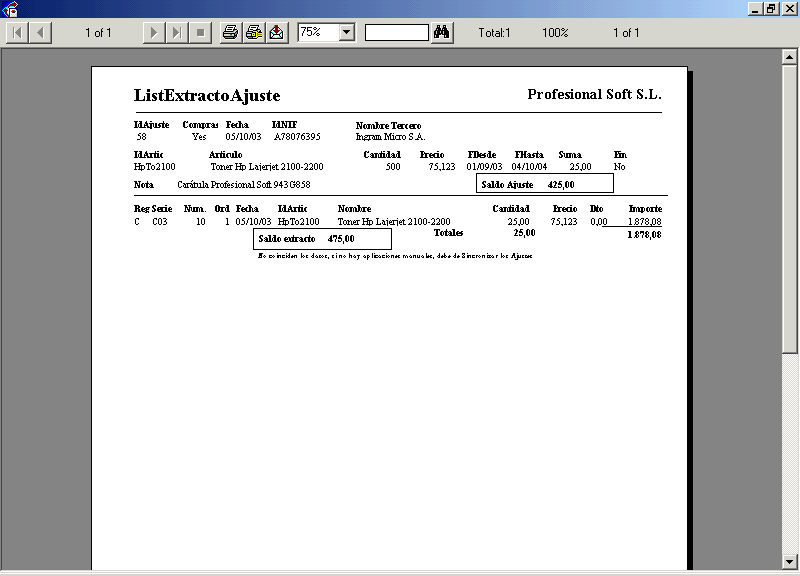Advance to the next report page

click(153, 33)
